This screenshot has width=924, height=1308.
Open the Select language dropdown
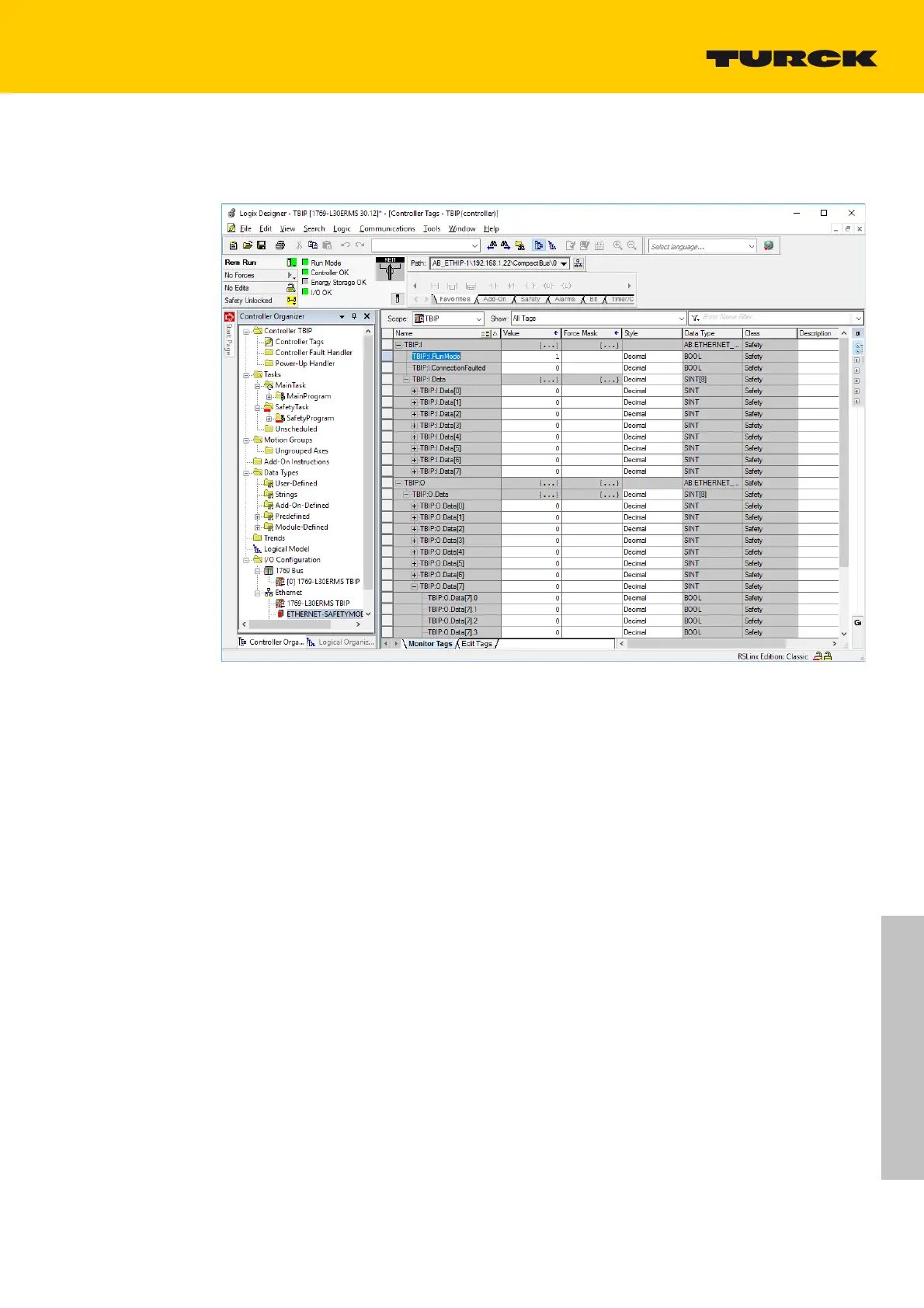[751, 246]
